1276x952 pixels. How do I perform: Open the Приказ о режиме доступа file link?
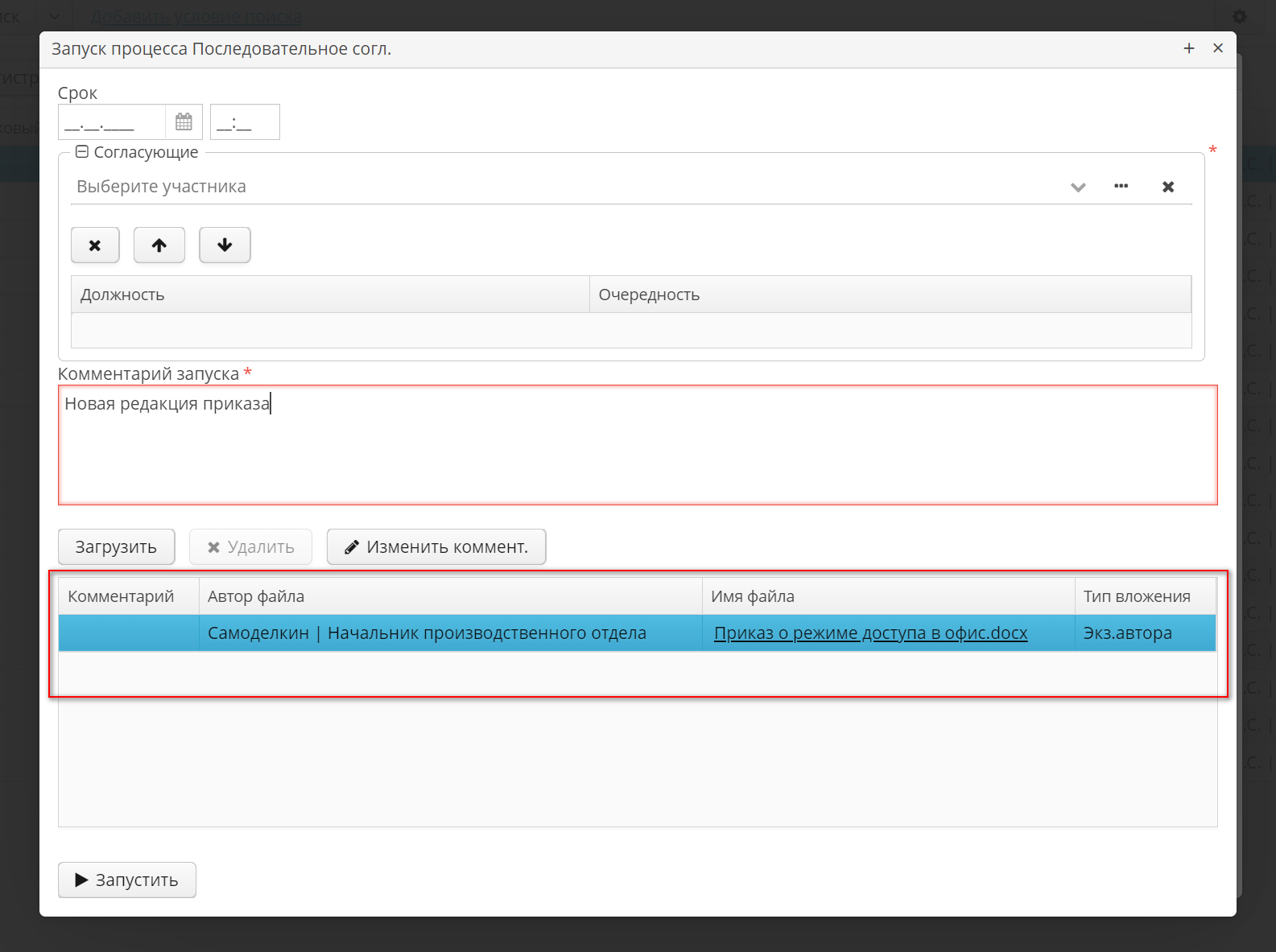coord(870,633)
